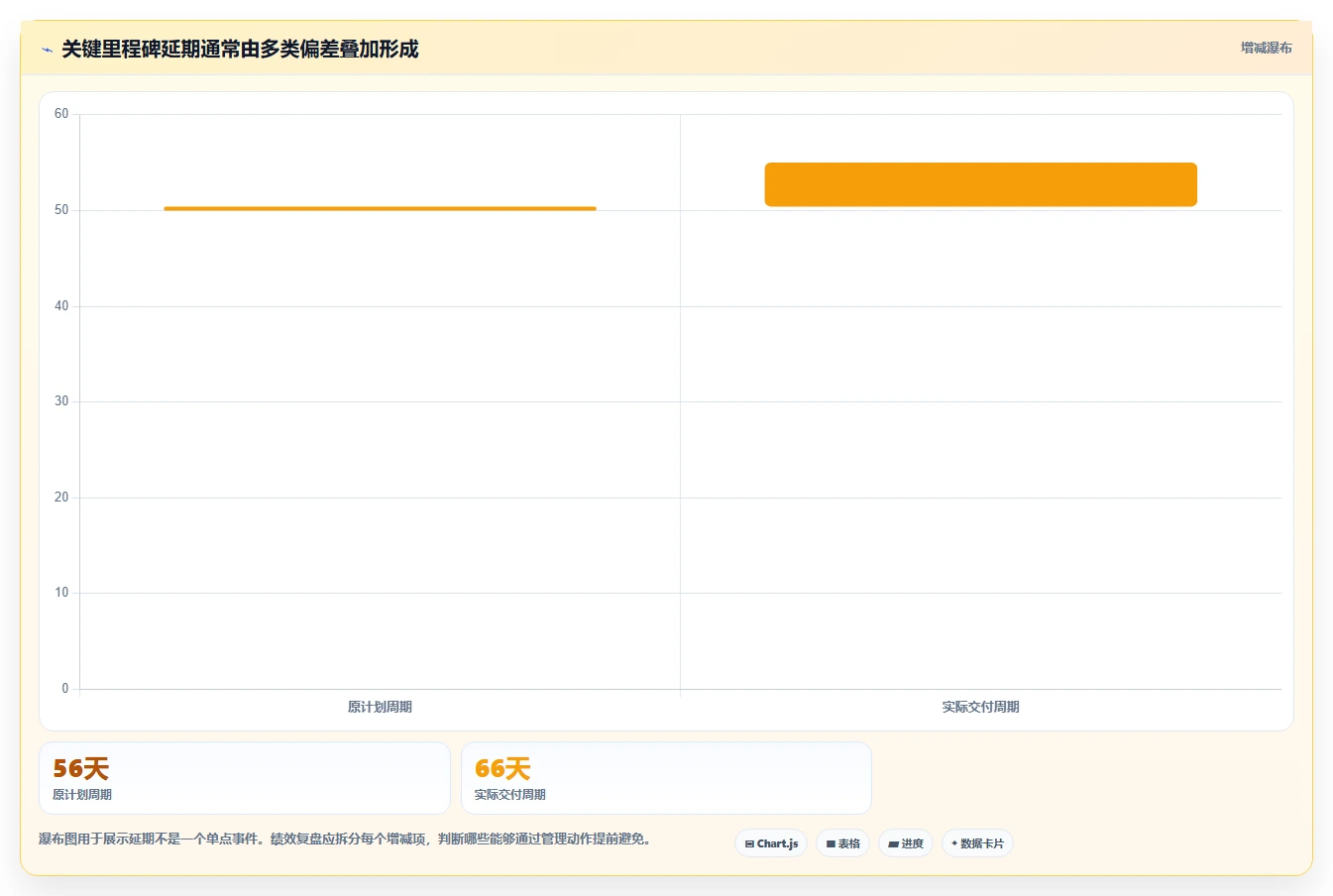Click the y-axis label 0

click(65, 689)
